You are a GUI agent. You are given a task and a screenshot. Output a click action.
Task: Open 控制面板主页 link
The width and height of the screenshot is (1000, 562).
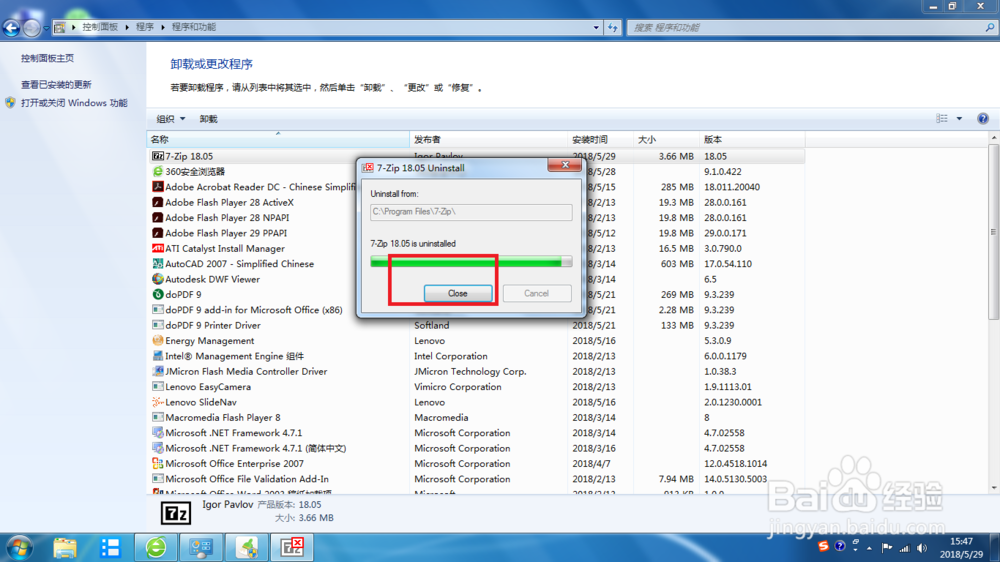coord(47,58)
